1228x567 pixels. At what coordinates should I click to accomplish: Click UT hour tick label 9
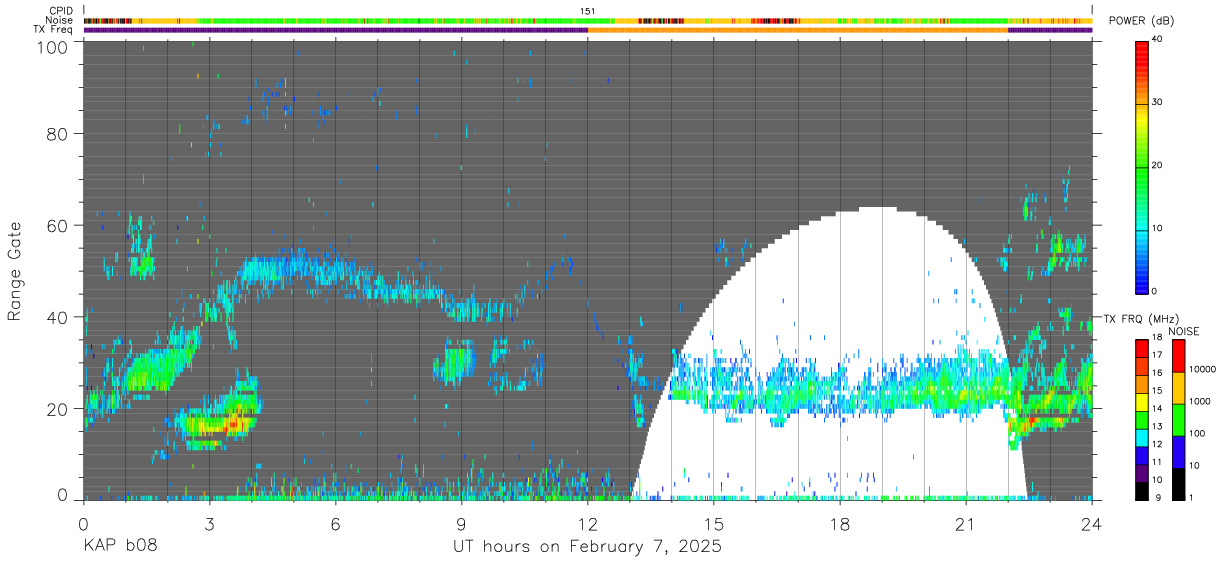coord(461,524)
